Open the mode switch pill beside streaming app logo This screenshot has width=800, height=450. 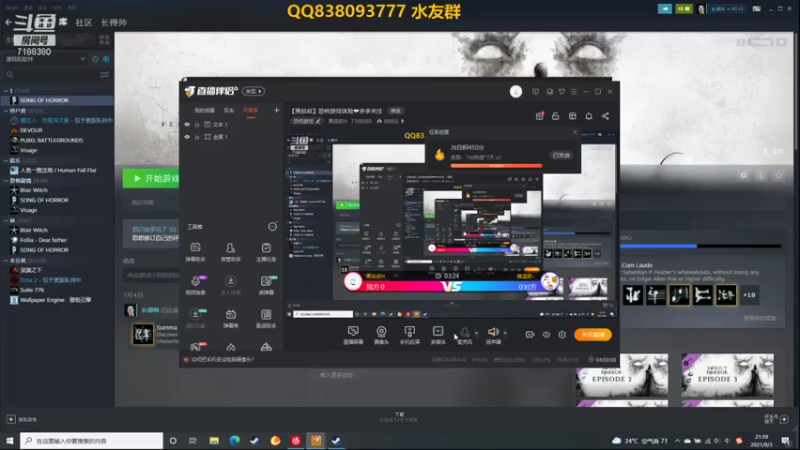pos(253,91)
